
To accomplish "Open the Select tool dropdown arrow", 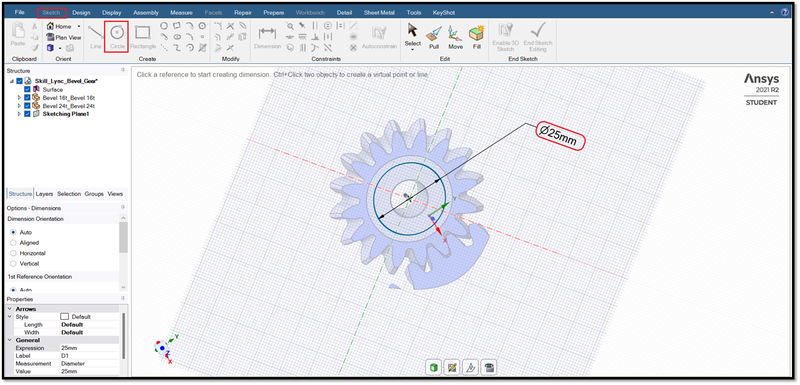I will click(413, 49).
